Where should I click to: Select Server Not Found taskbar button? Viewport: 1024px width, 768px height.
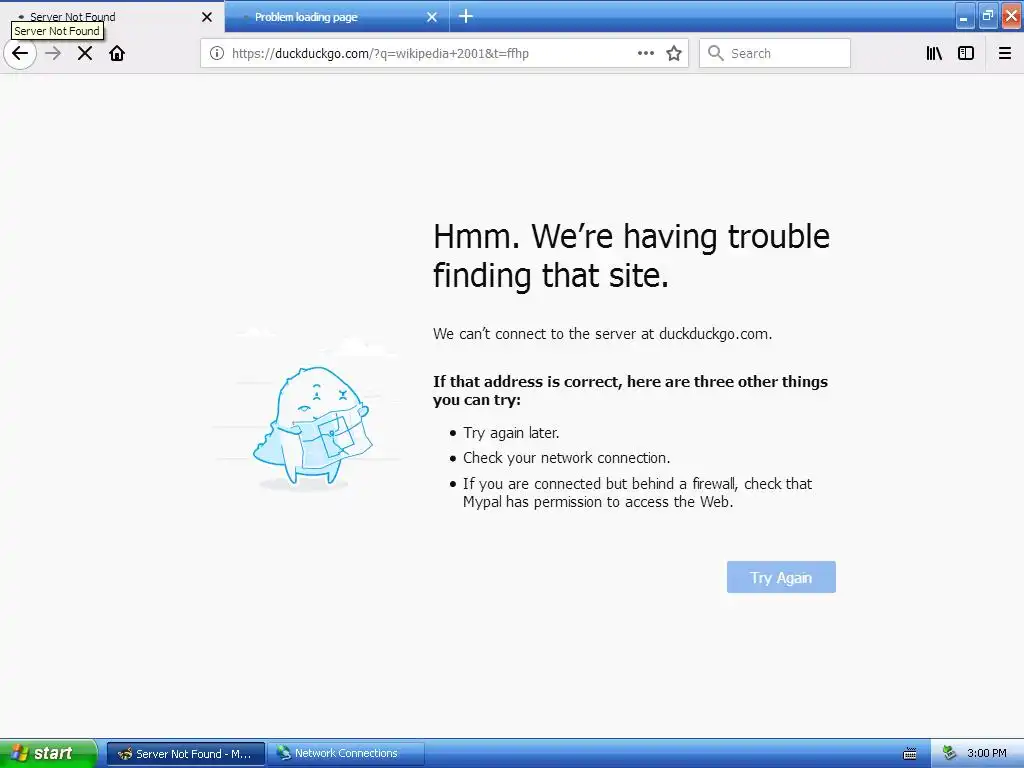pyautogui.click(x=186, y=754)
